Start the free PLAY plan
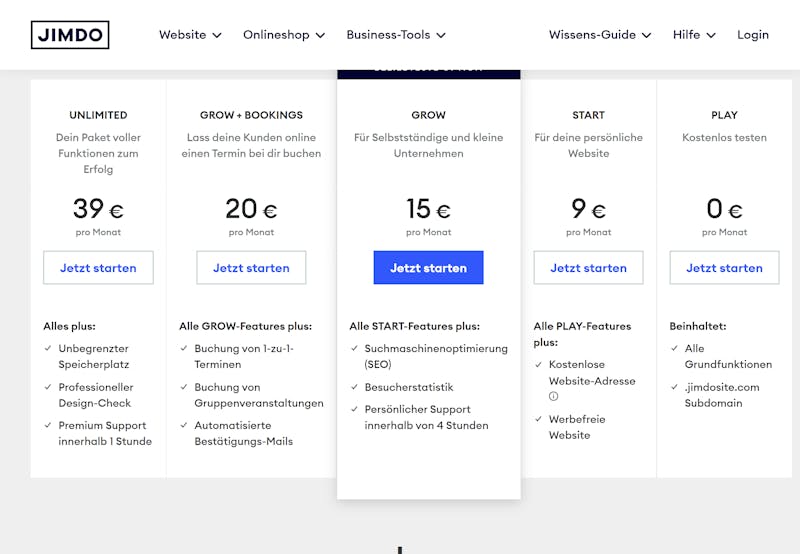This screenshot has height=554, width=800. click(x=724, y=267)
